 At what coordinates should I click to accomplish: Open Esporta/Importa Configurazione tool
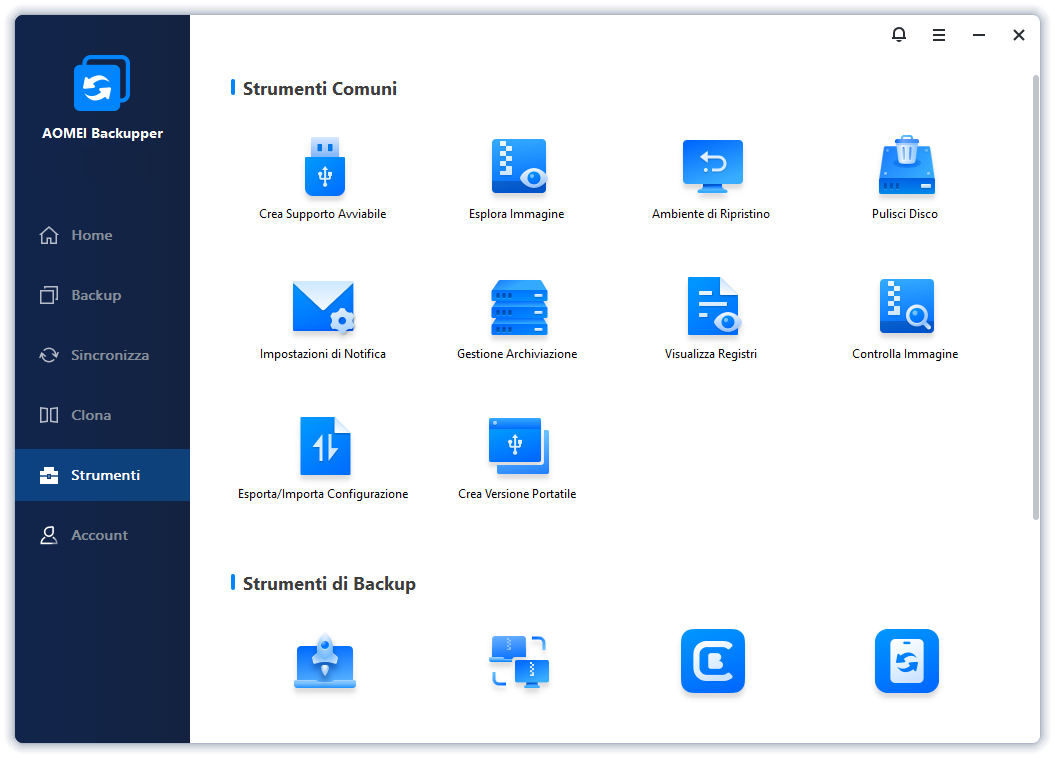point(323,447)
